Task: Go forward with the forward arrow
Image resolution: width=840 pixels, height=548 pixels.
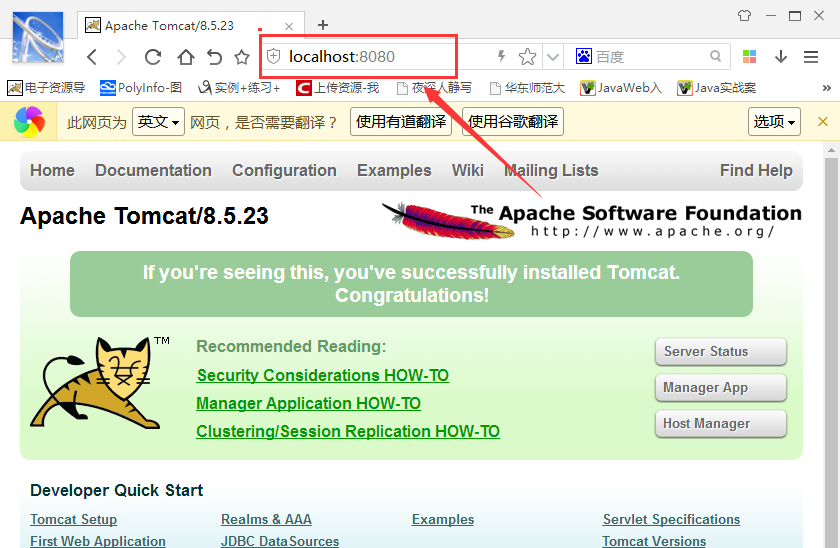Action: (122, 57)
